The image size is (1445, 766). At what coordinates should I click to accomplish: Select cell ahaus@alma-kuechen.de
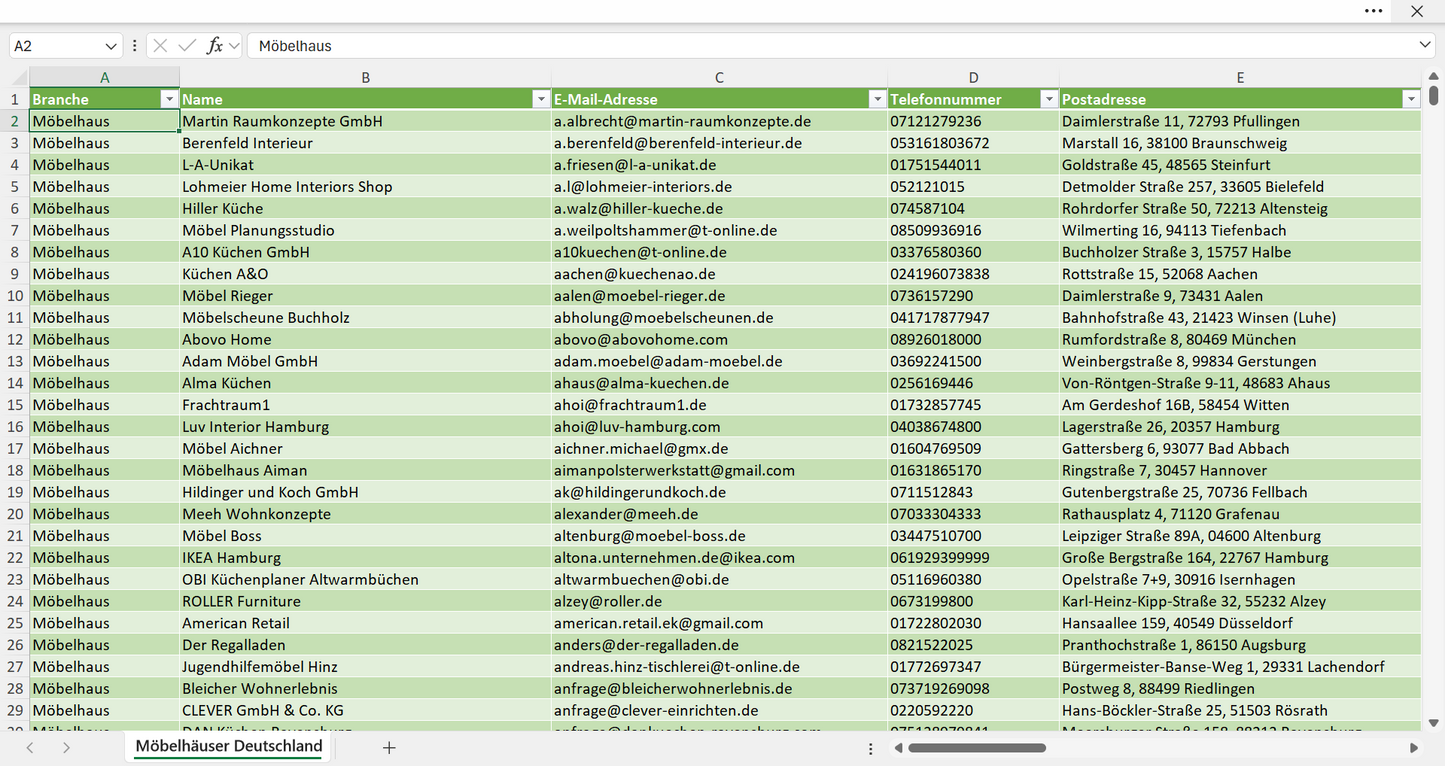pos(719,383)
